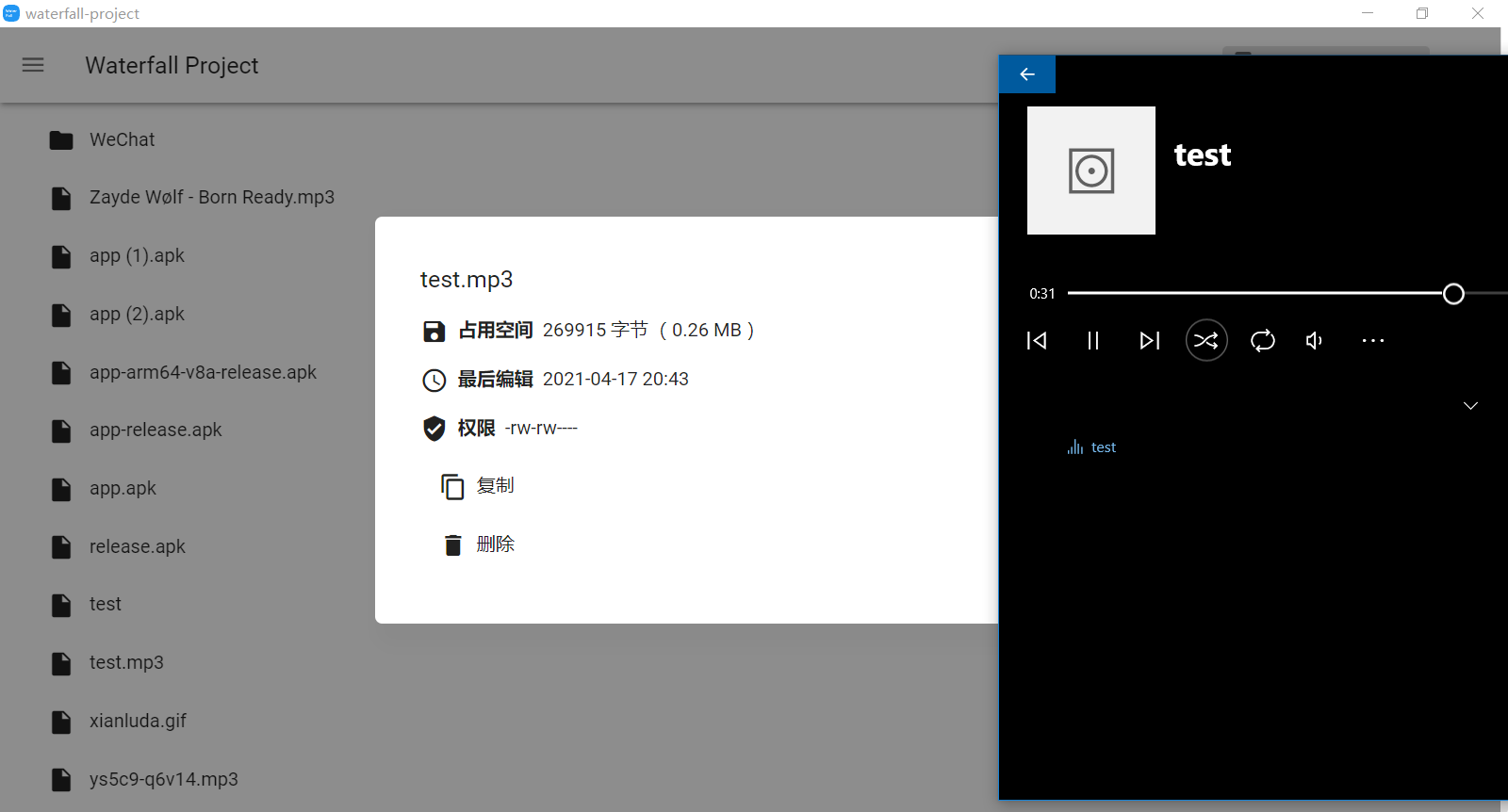Click the save-disk icon for 占用空间

pos(434,332)
